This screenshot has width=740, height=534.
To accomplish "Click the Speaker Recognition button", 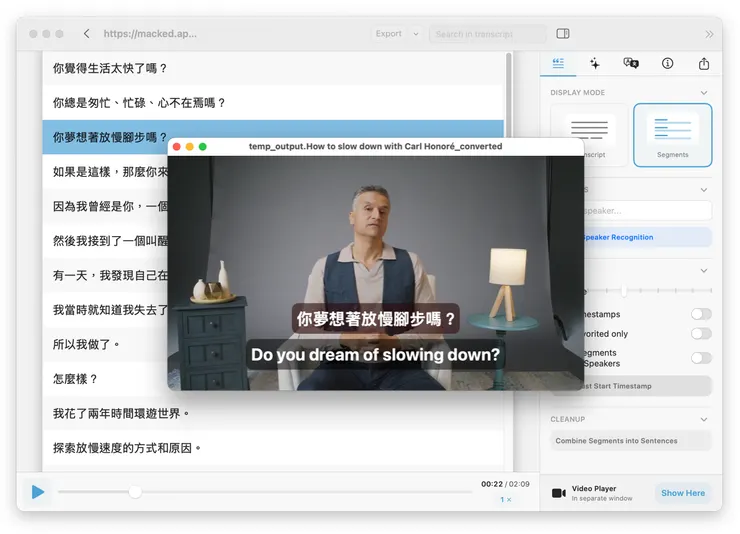I will [648, 237].
